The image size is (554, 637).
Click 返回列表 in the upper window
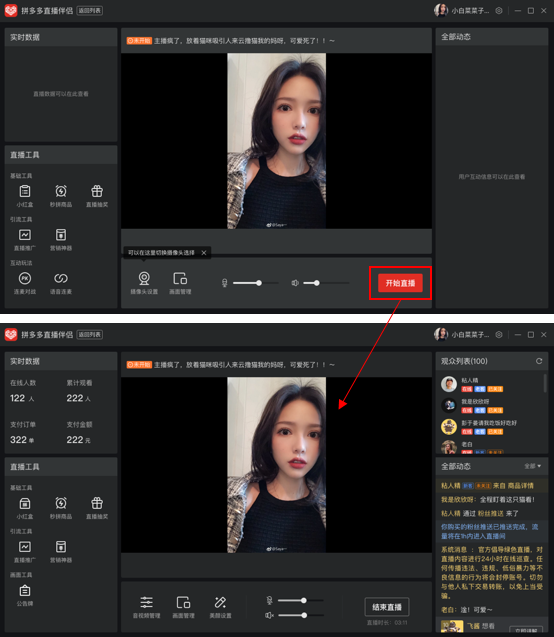click(x=90, y=11)
